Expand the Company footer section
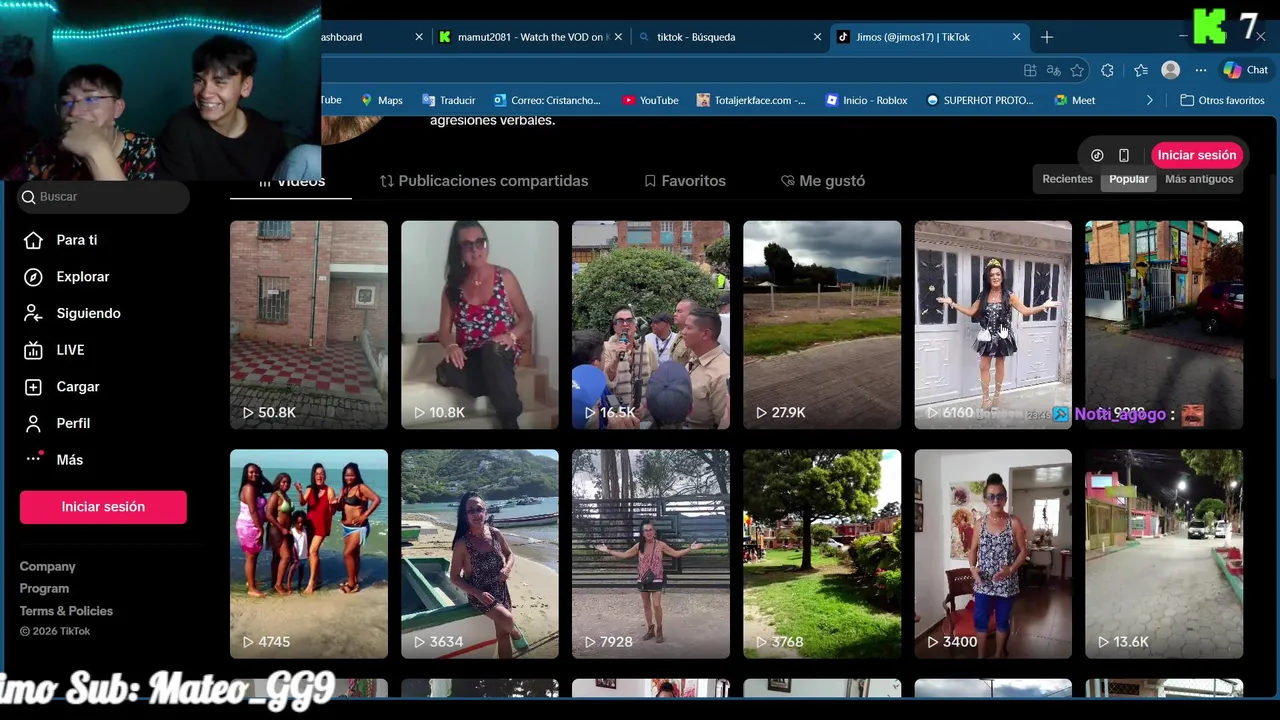1280x720 pixels. pos(47,567)
